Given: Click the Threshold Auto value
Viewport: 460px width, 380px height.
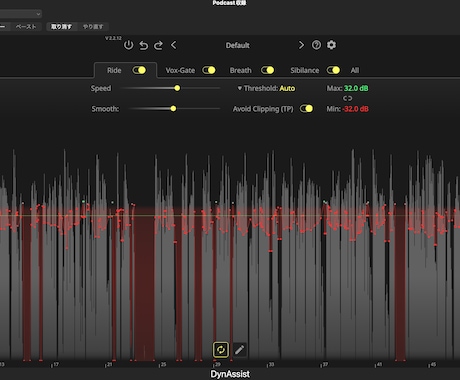Looking at the screenshot, I should tap(287, 88).
